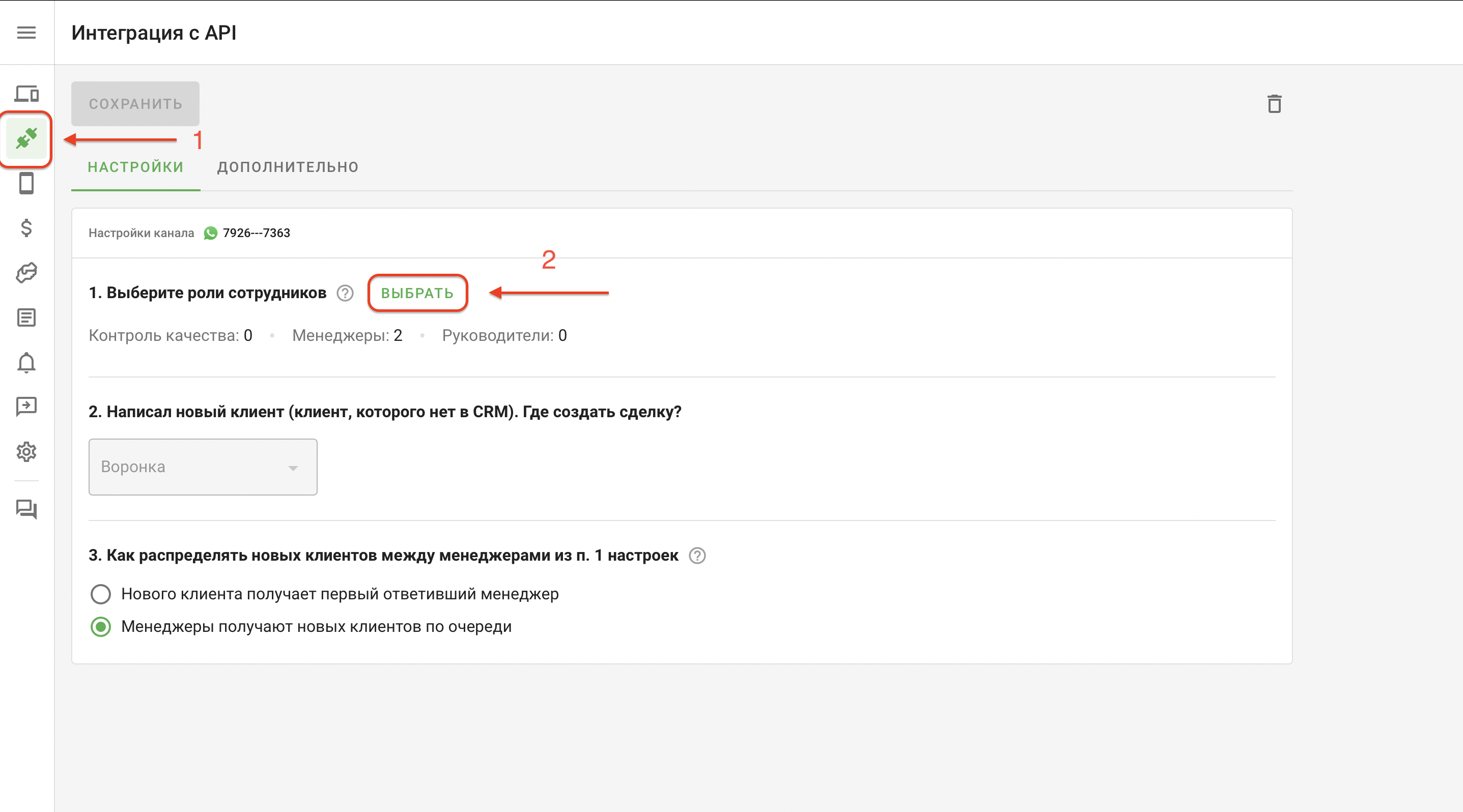Click the Выбрать button
This screenshot has height=812, width=1463.
417,293
